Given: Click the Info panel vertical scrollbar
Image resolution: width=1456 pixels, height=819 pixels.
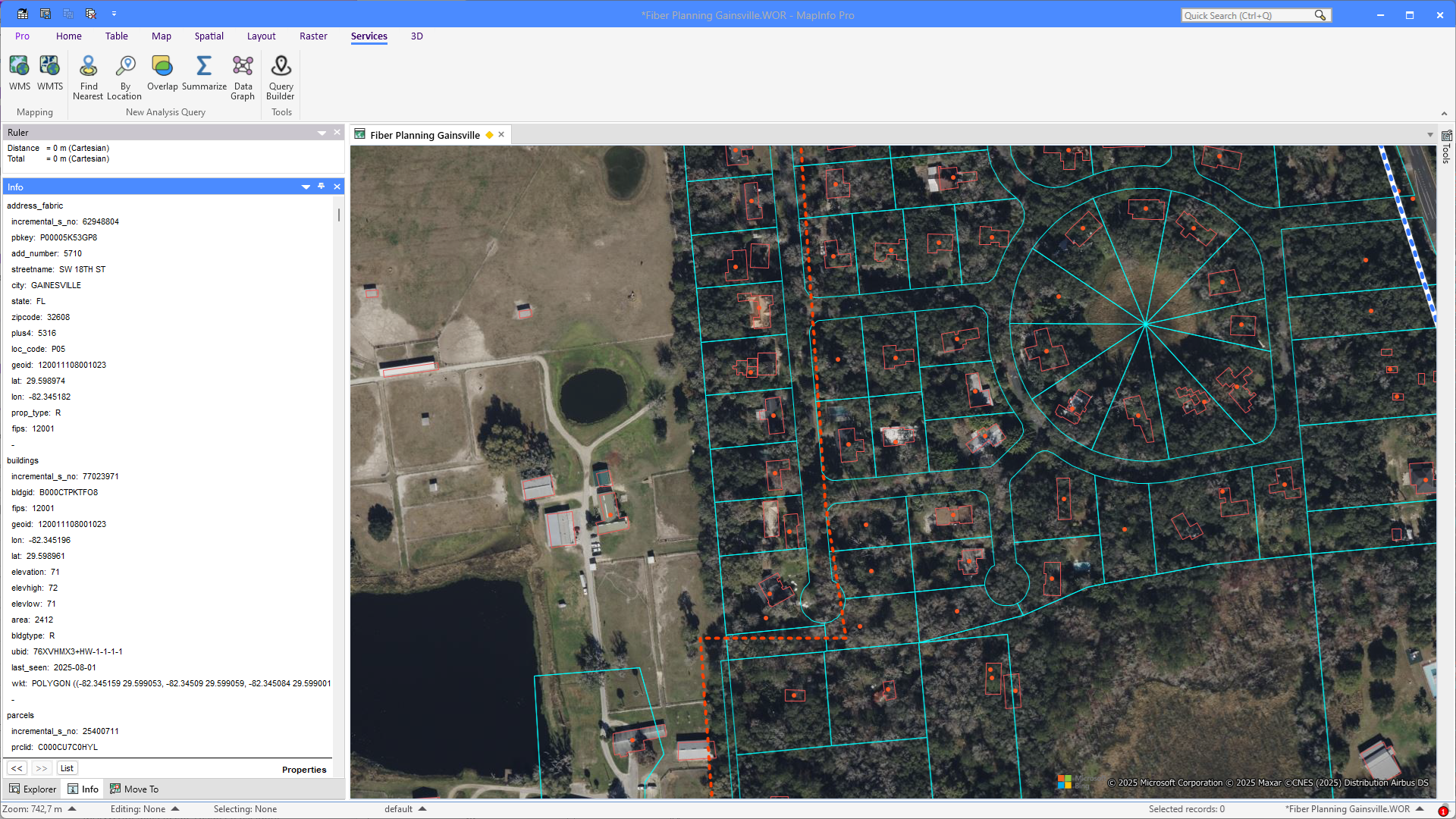Looking at the screenshot, I should click(338, 215).
